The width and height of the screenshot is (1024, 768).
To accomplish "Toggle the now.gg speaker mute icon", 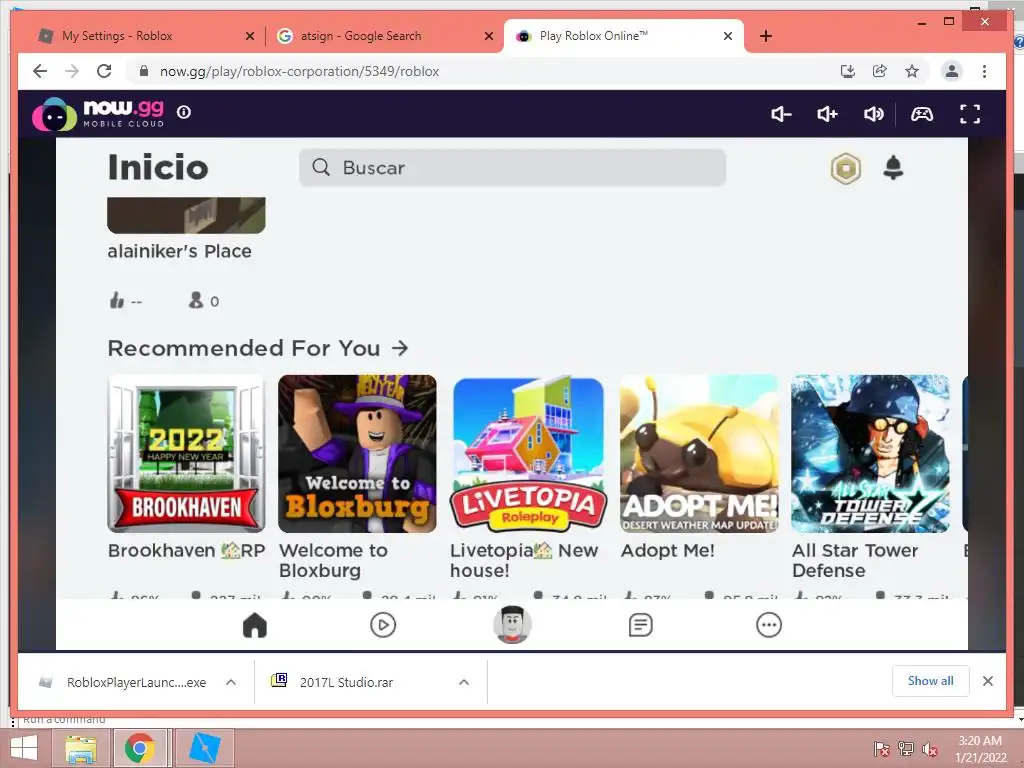I will (x=873, y=114).
